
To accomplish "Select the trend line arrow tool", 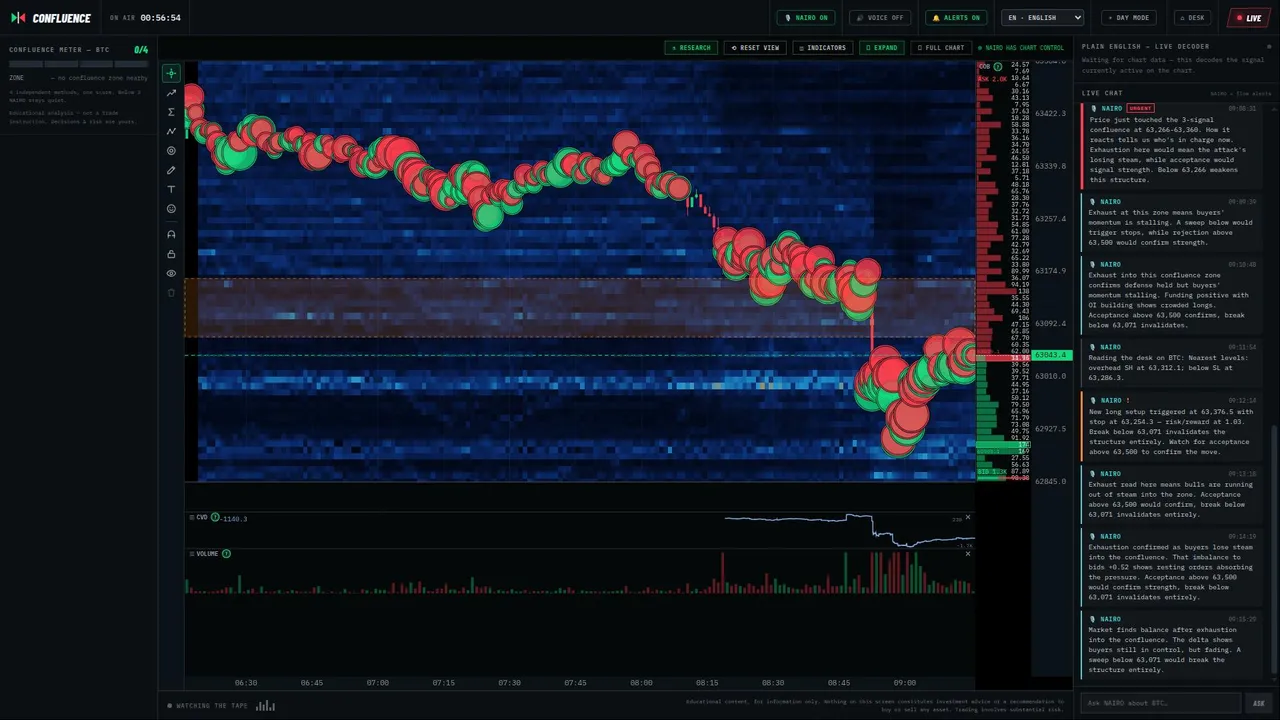I will point(171,93).
